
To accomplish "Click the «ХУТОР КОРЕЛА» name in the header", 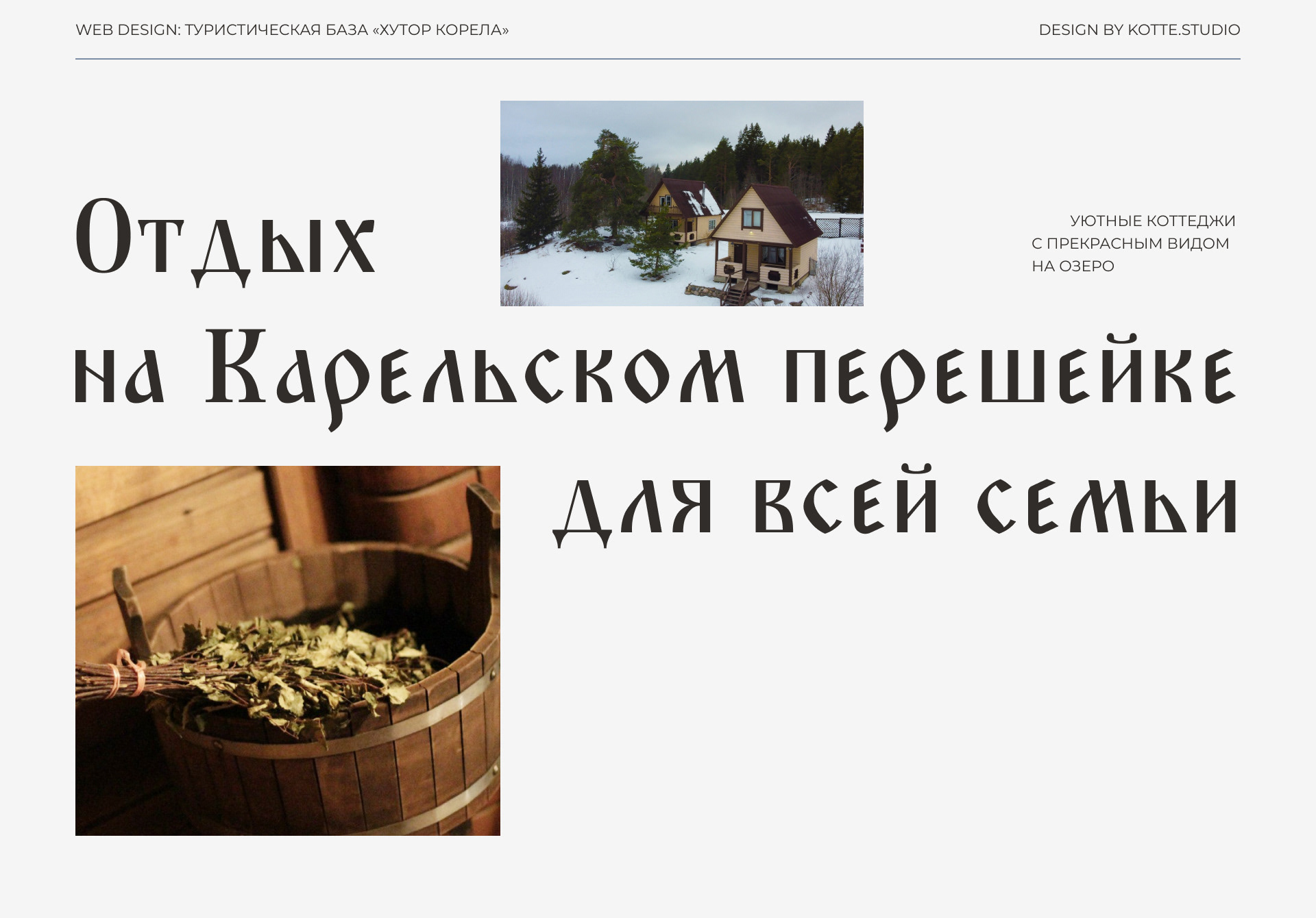I will [440, 30].
